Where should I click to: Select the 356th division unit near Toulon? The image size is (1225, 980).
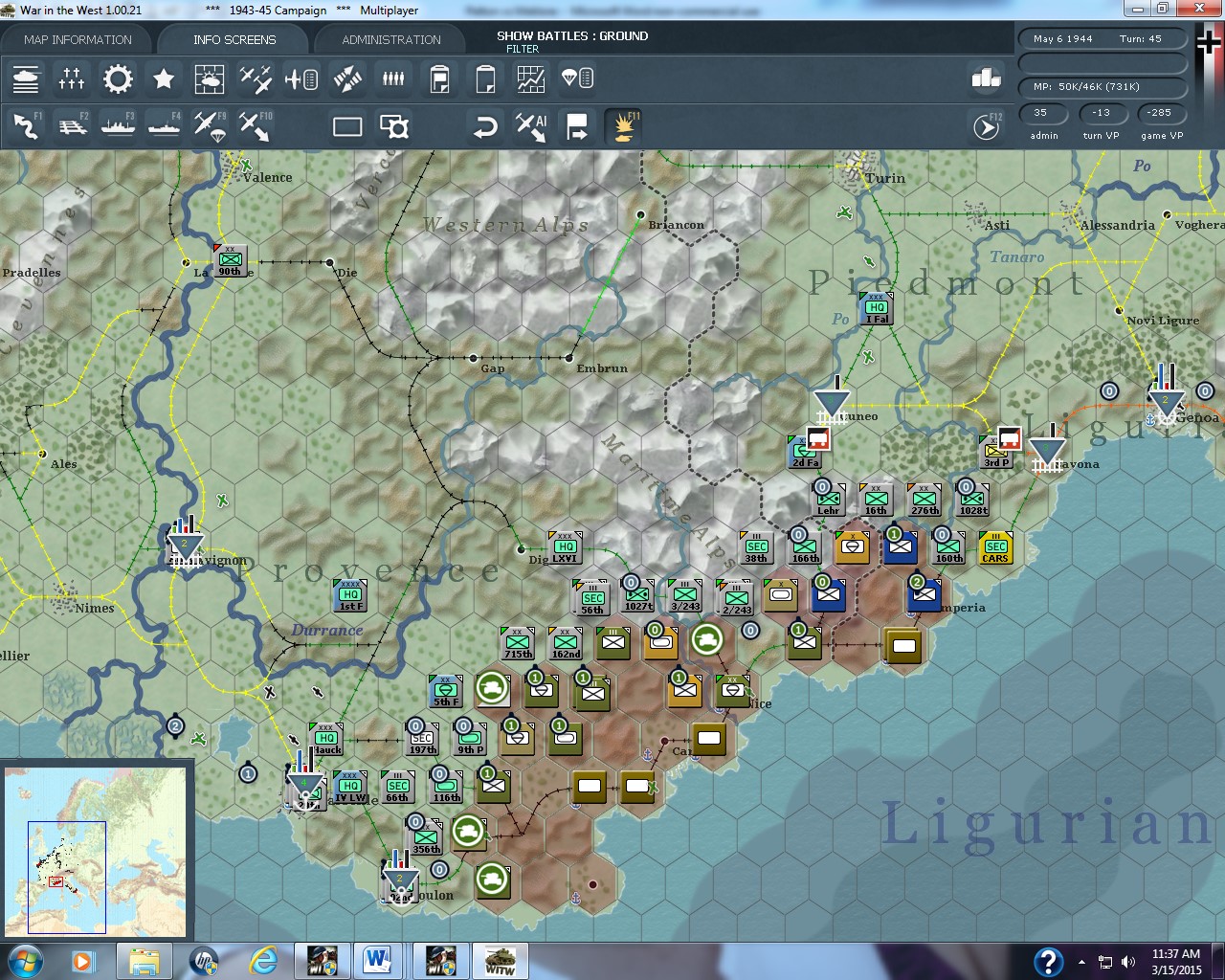point(426,838)
